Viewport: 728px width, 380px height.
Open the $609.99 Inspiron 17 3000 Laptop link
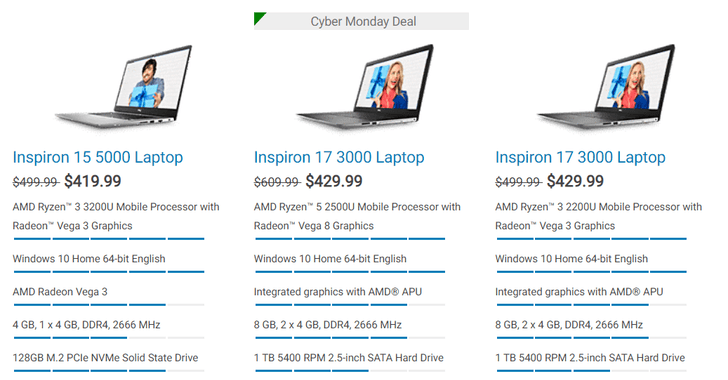(x=339, y=157)
